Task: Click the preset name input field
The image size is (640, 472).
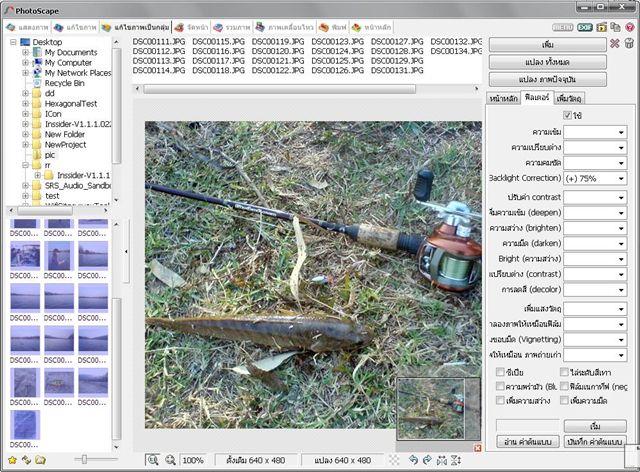Action: 527,426
